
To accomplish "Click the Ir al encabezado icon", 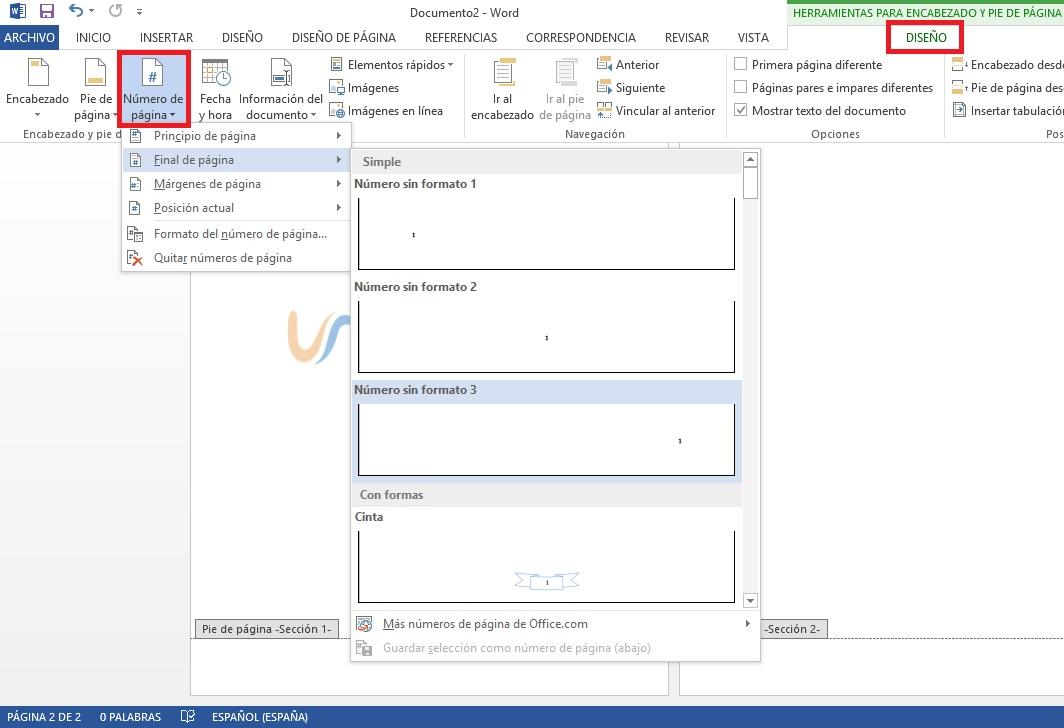I will 502,75.
